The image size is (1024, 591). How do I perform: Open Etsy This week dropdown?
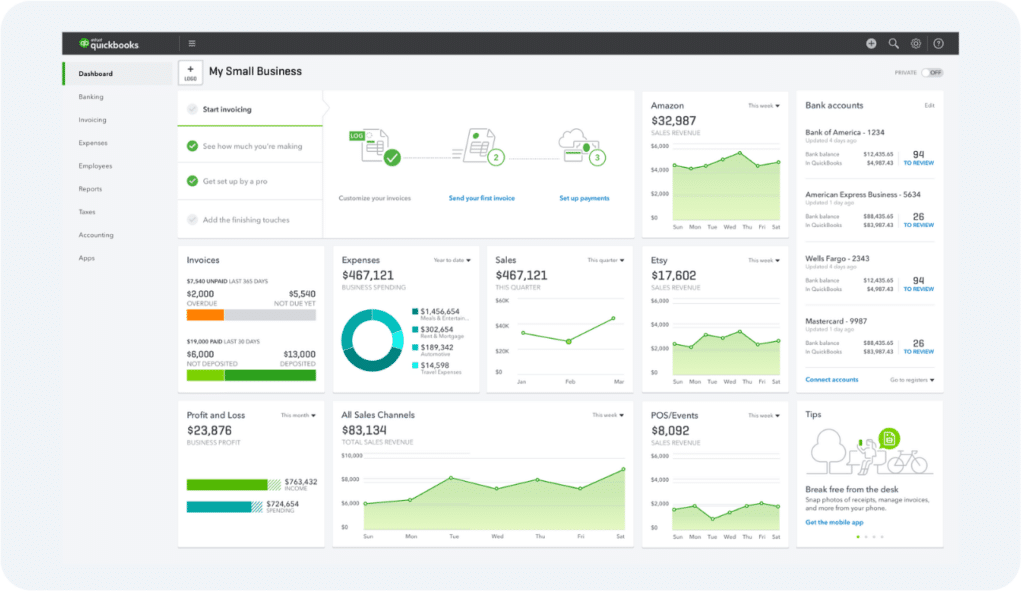(763, 261)
